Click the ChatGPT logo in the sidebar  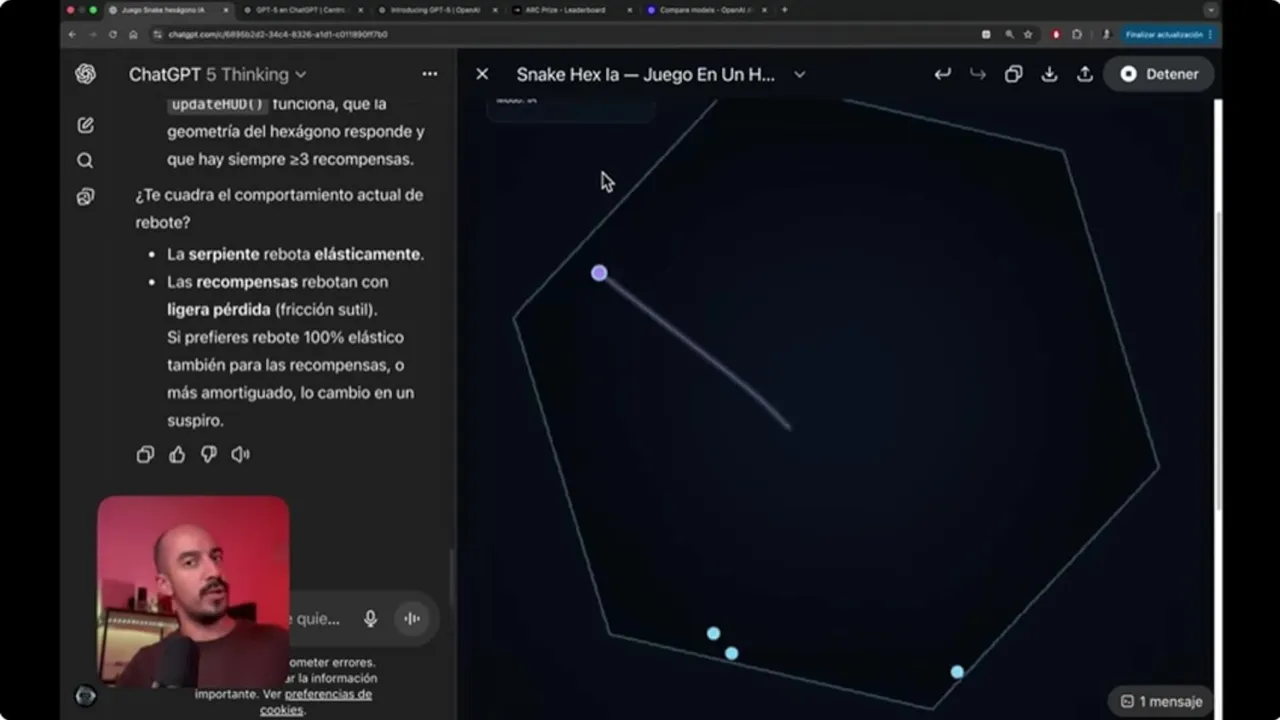coord(85,74)
